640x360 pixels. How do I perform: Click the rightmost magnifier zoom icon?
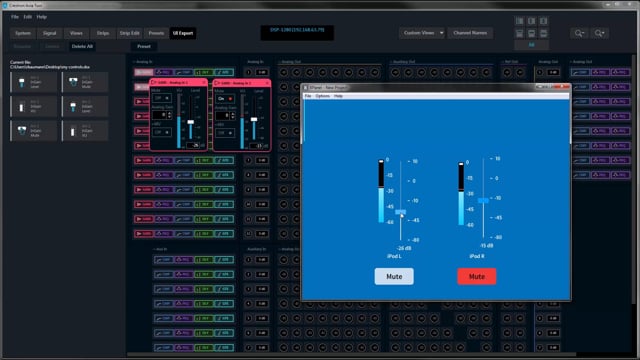(x=599, y=33)
